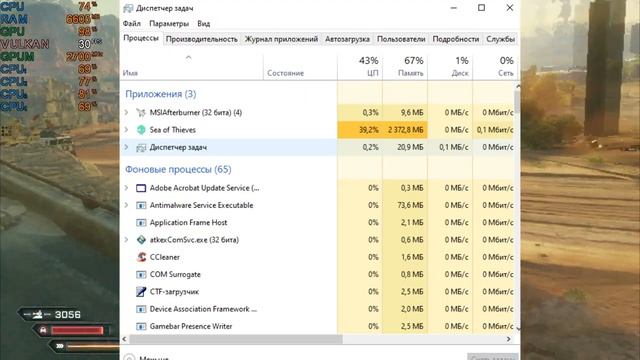Click the Device Association Framework icon
Image resolution: width=640 pixels, height=360 pixels.
(141, 309)
